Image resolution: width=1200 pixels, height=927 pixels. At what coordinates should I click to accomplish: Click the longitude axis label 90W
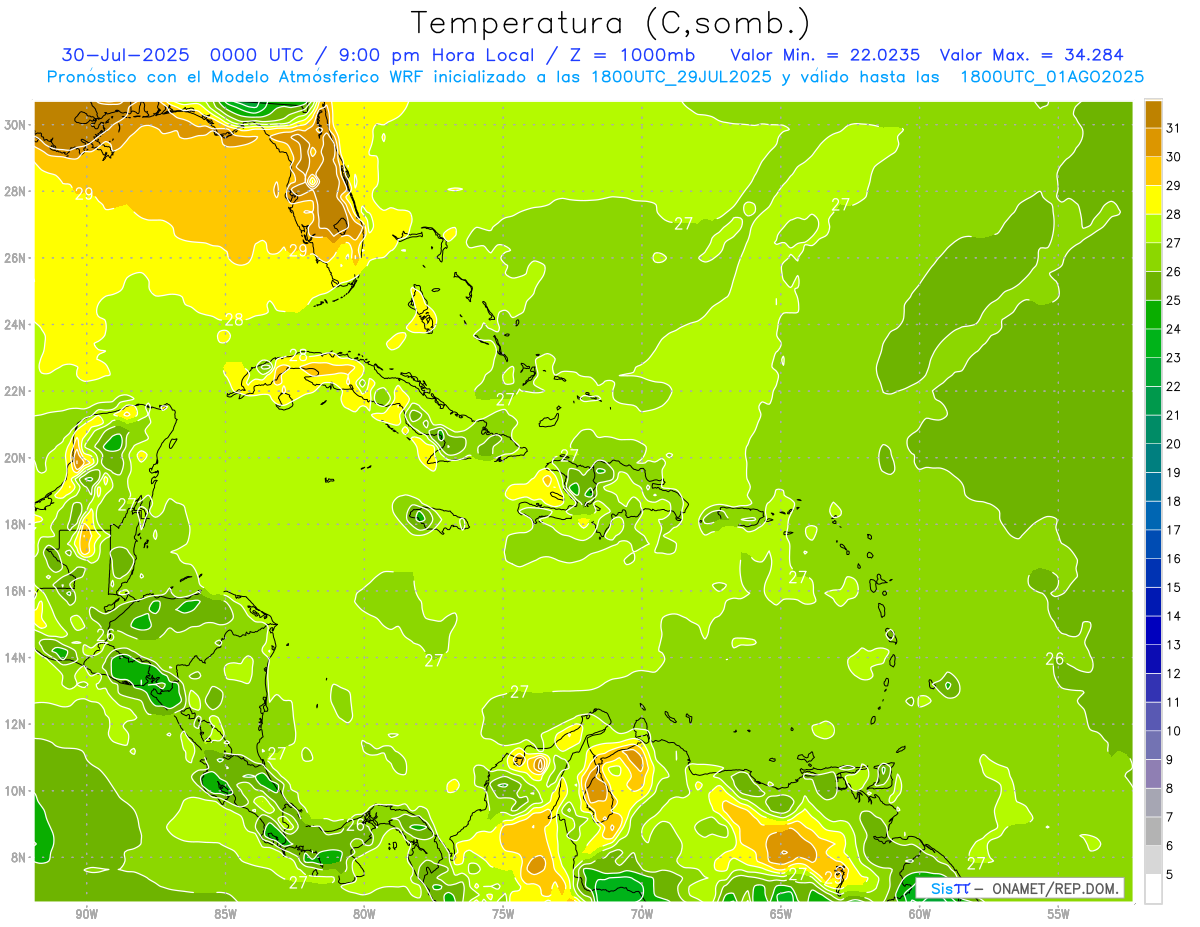point(87,914)
